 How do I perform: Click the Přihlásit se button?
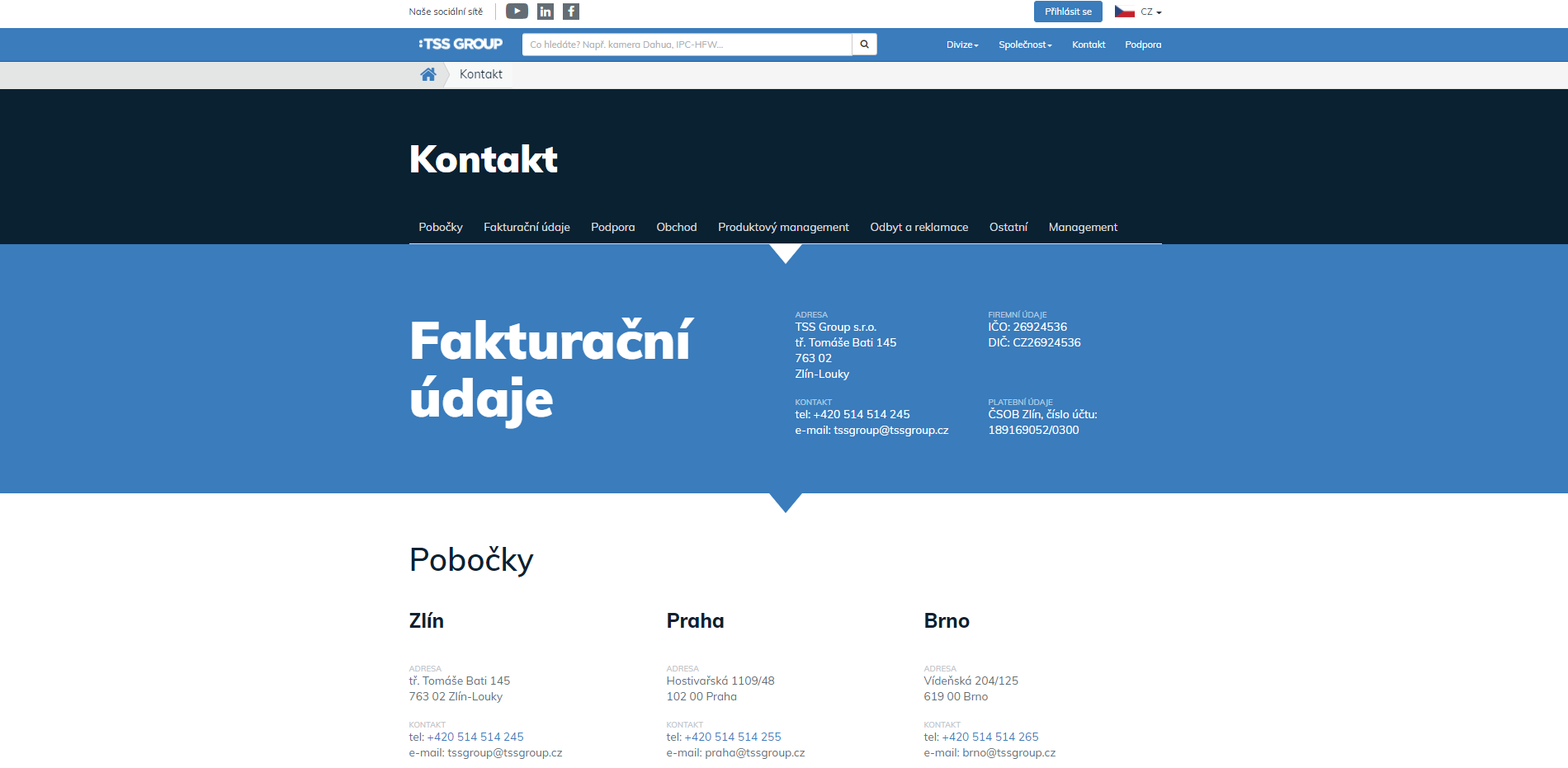click(x=1068, y=12)
